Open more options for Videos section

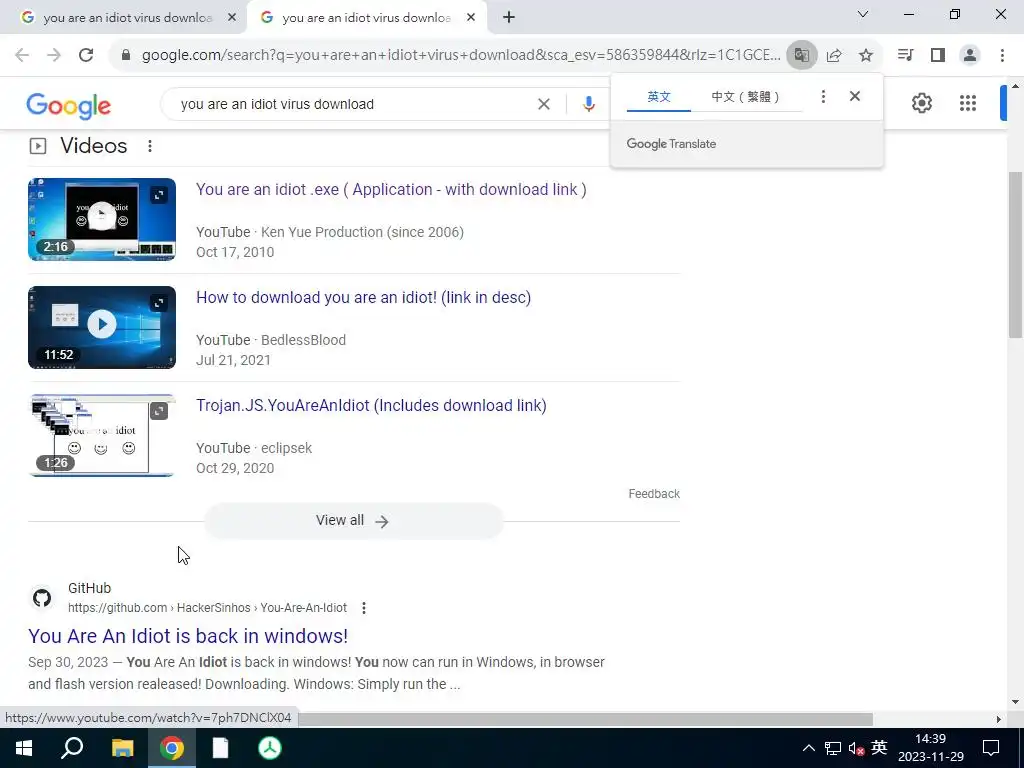(x=150, y=146)
